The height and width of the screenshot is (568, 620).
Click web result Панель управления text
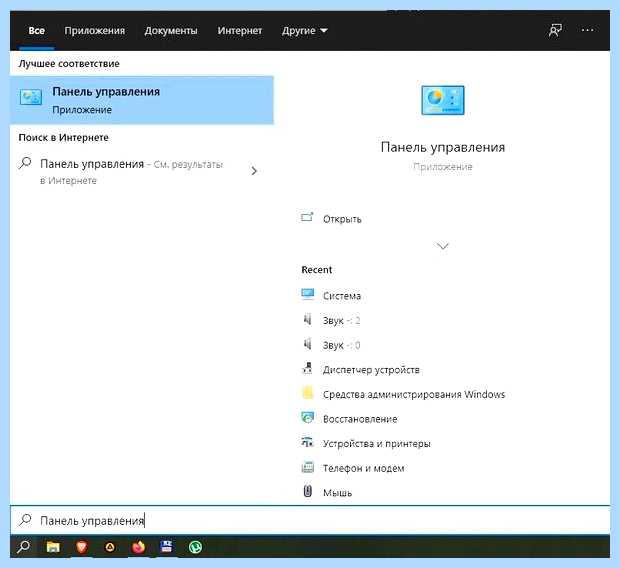pos(92,164)
